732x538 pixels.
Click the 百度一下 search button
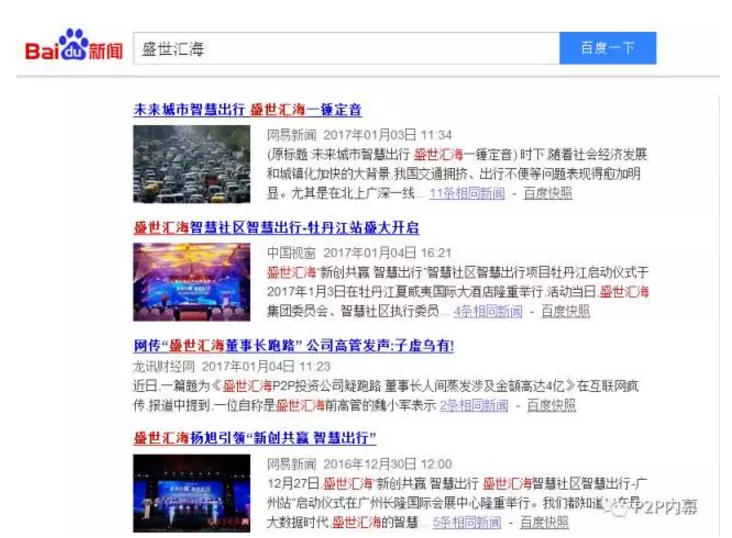pyautogui.click(x=608, y=48)
